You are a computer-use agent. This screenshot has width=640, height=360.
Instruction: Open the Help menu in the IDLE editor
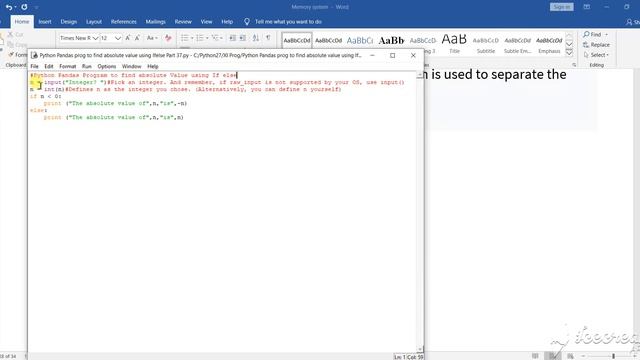[x=153, y=66]
